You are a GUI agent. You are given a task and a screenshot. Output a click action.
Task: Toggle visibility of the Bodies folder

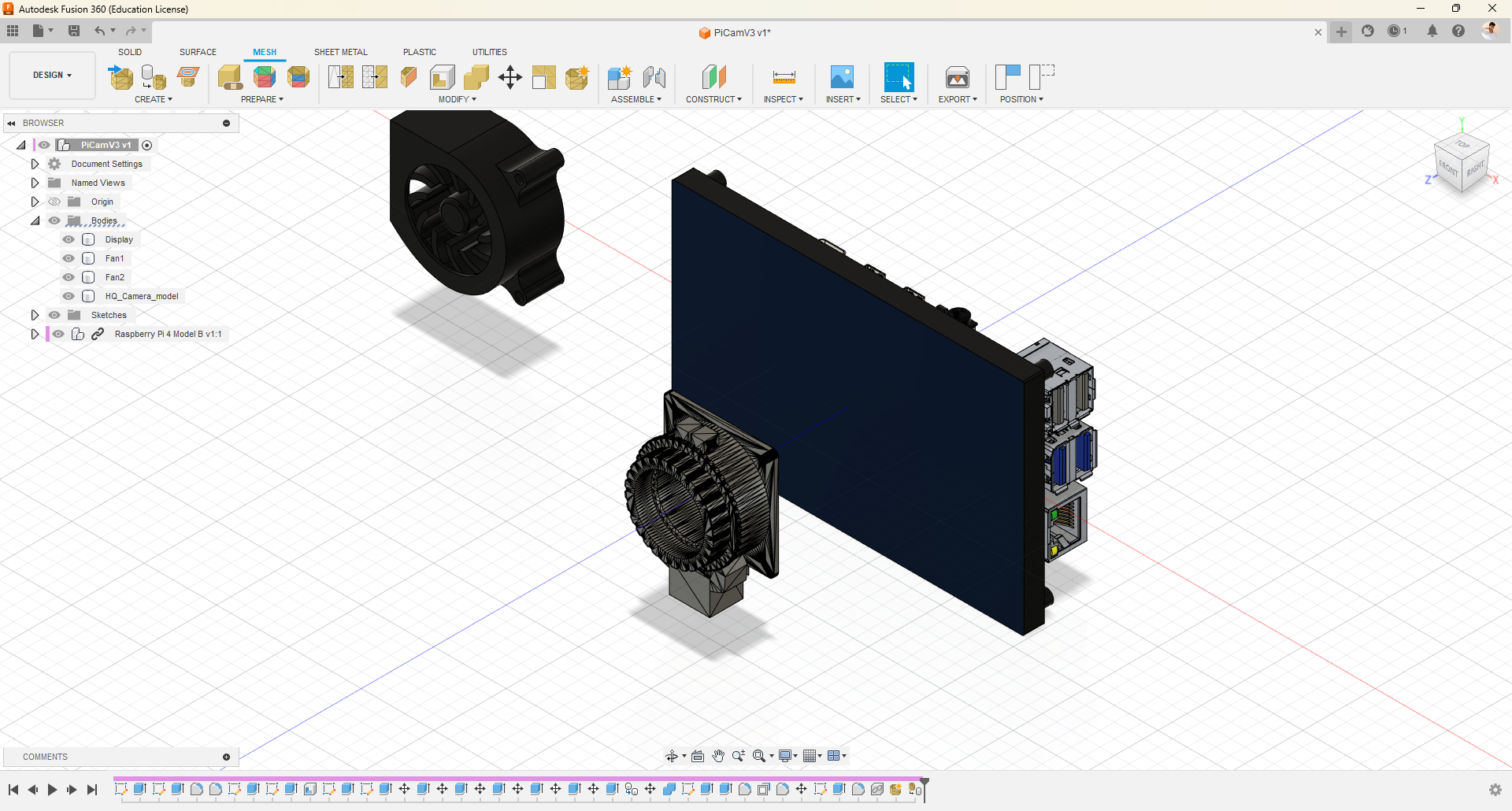(54, 220)
